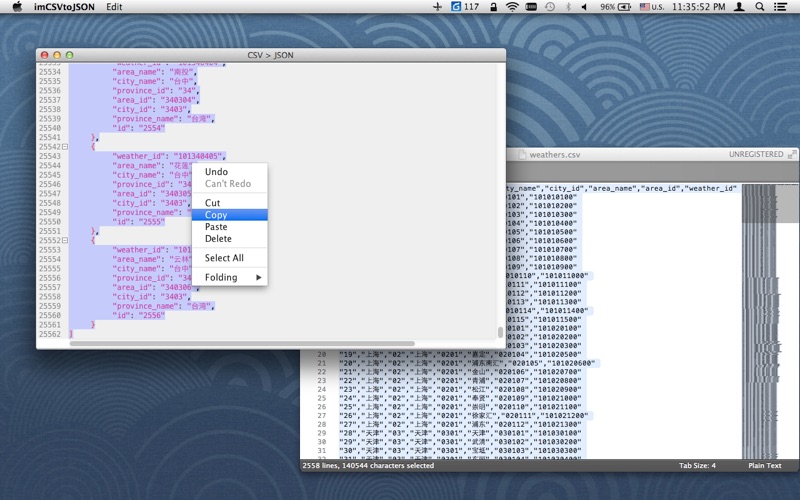
Task: Click the "province_id": "34" line at 25536
Action: (x=156, y=91)
